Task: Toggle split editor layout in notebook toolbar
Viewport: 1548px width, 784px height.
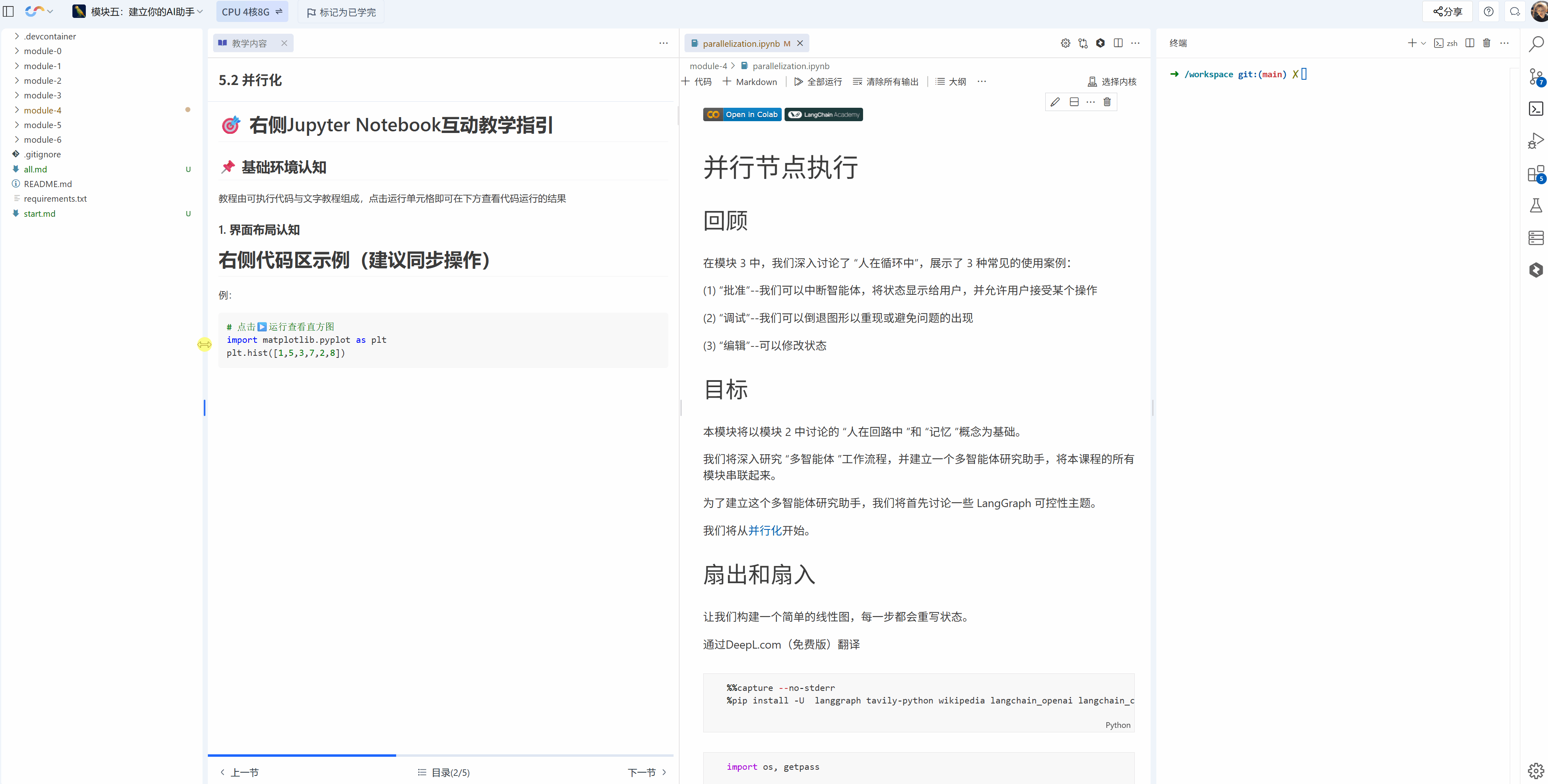Action: coord(1118,43)
